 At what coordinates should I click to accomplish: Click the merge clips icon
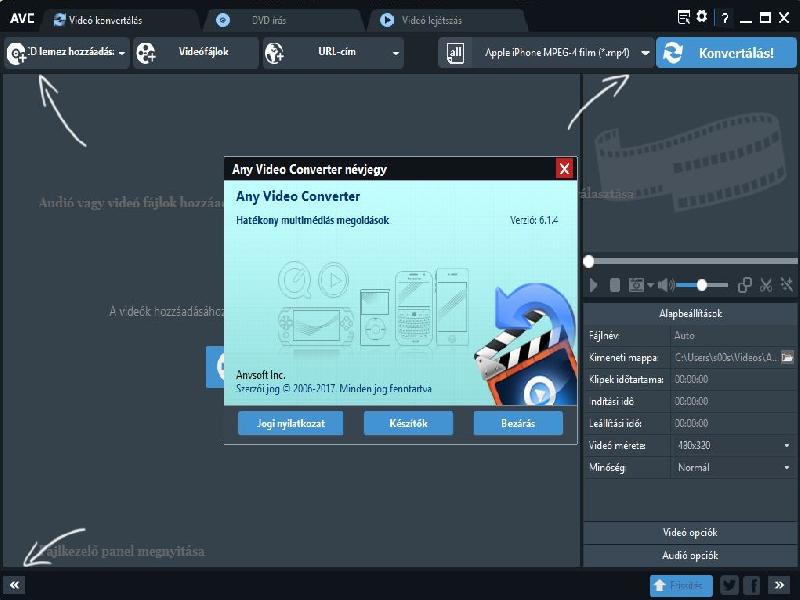point(744,285)
